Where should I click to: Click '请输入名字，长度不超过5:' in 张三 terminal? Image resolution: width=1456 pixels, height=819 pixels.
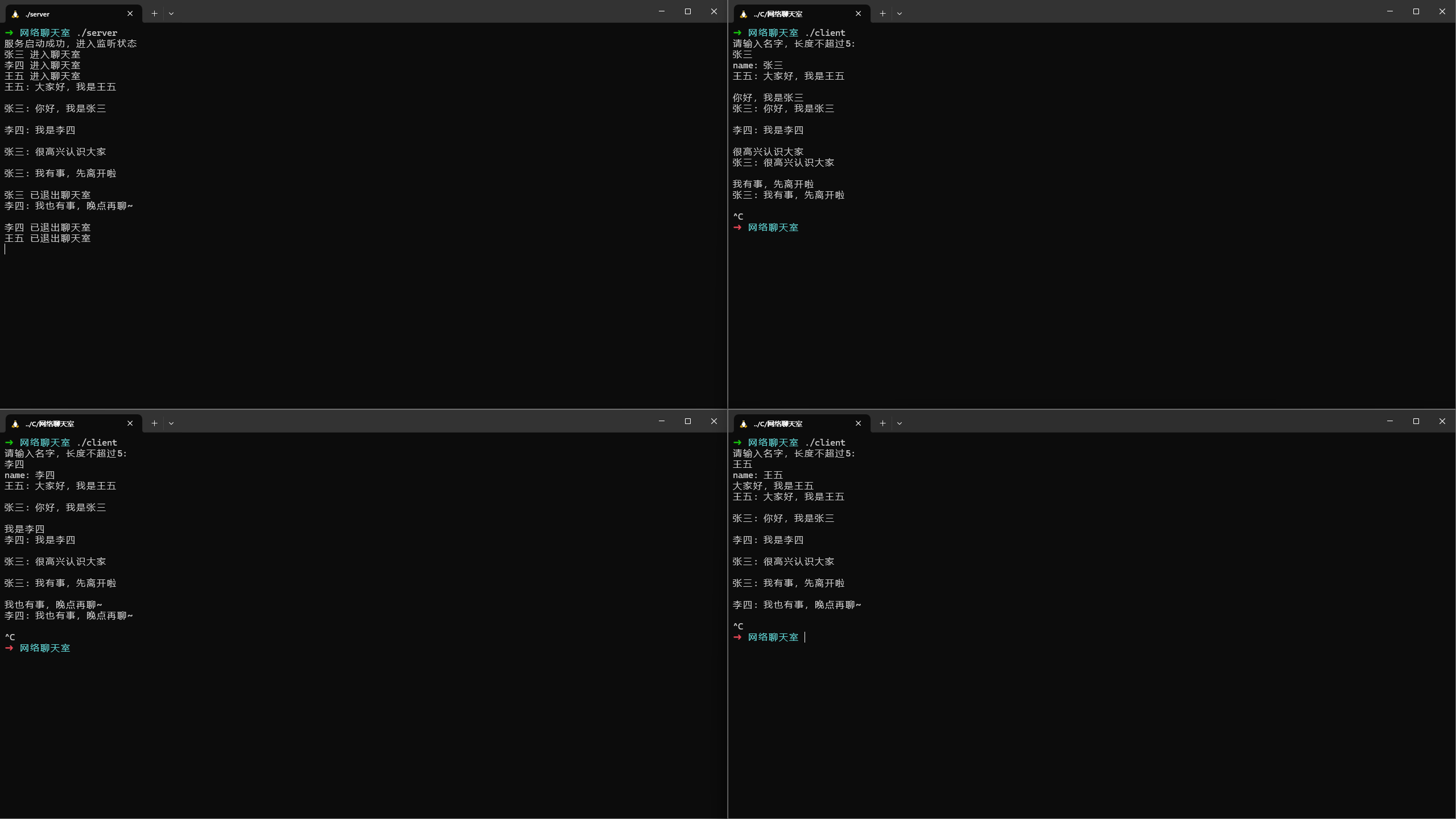click(794, 44)
